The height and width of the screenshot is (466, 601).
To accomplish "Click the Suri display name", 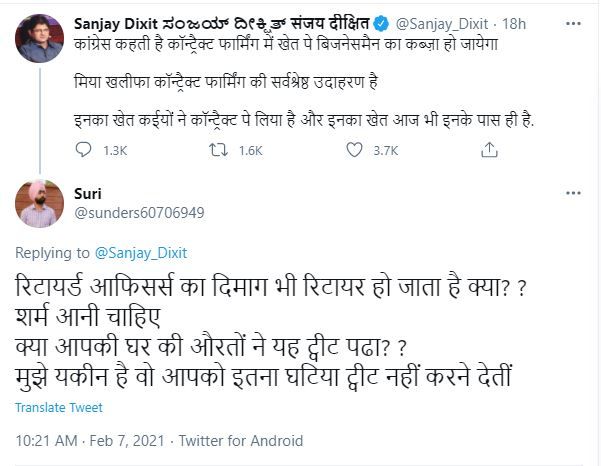I will pos(88,192).
